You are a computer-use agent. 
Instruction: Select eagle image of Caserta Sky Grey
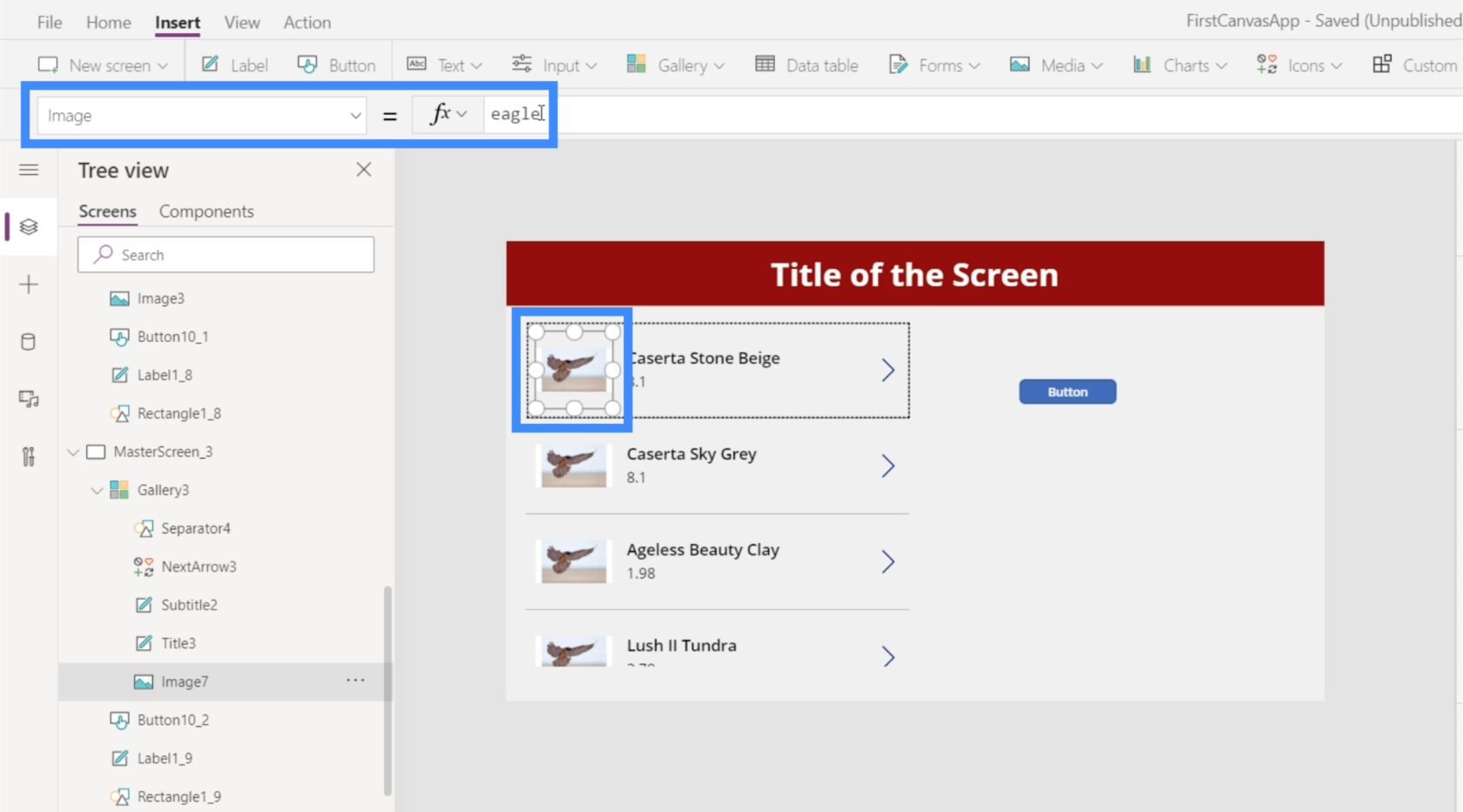click(574, 466)
